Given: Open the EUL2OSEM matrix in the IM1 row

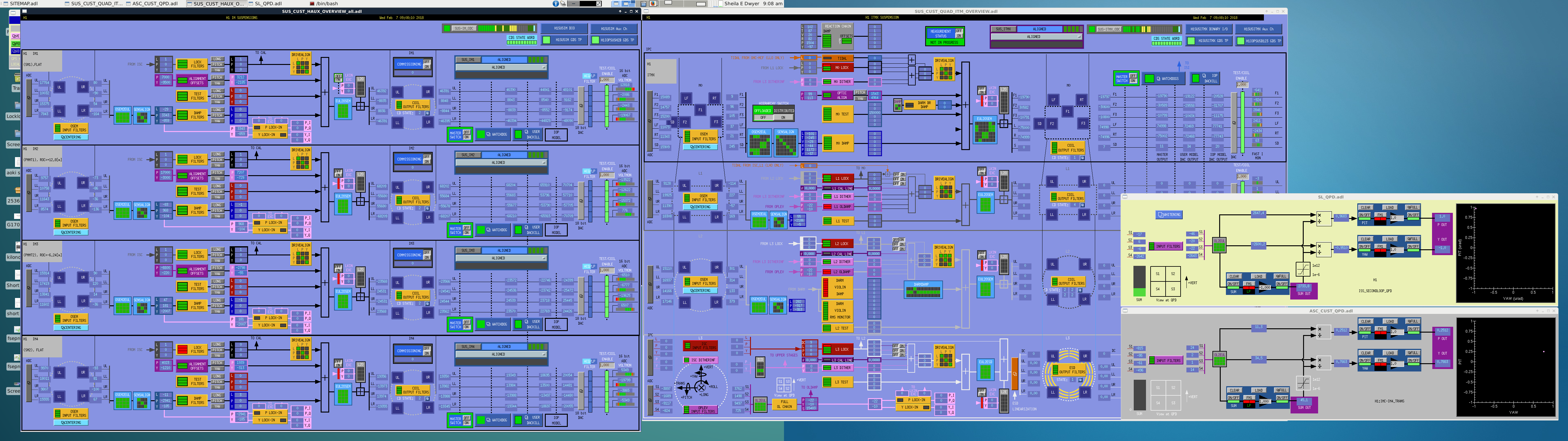Looking at the screenshot, I should click(x=343, y=109).
